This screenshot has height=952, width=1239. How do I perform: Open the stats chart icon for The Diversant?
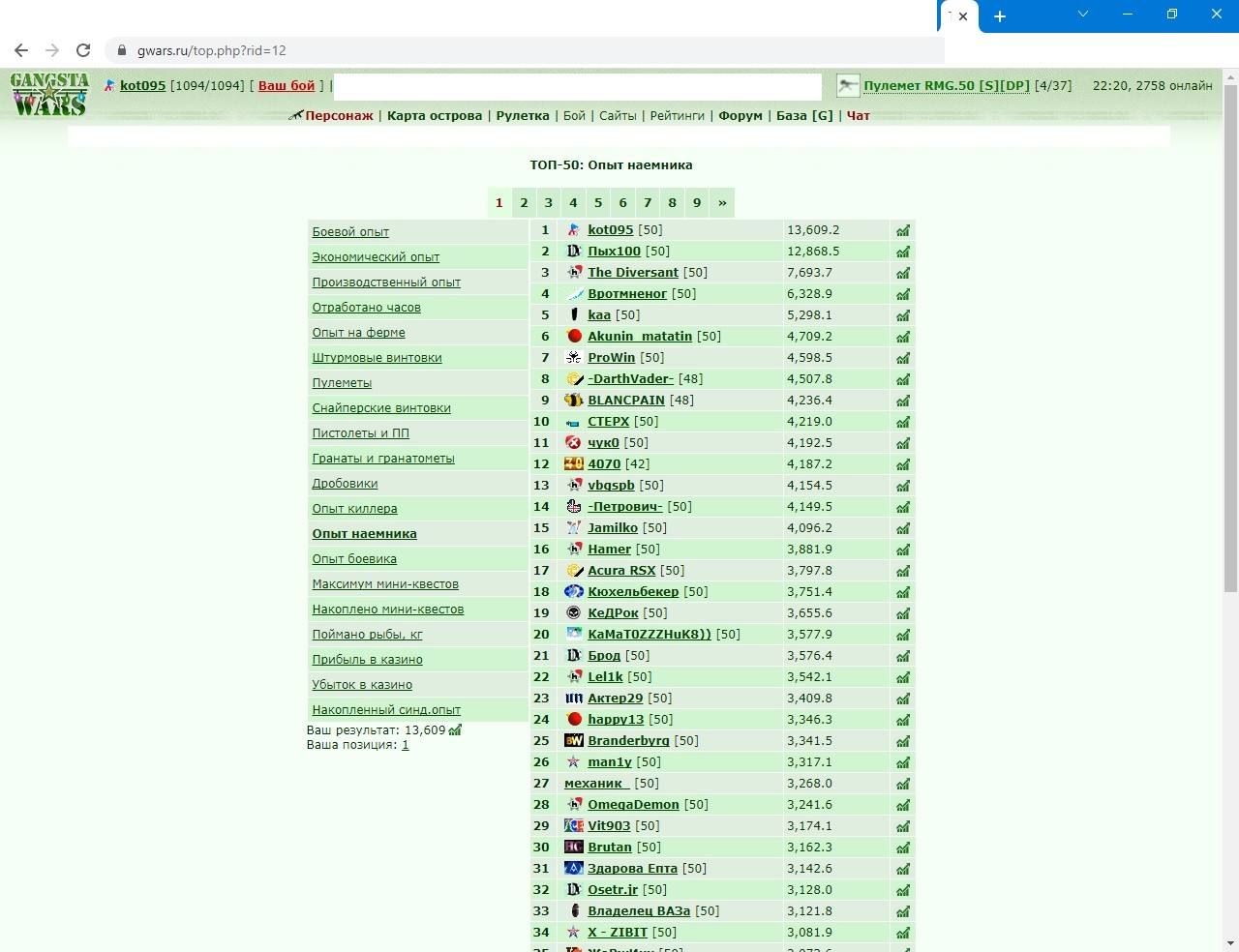pyautogui.click(x=903, y=274)
